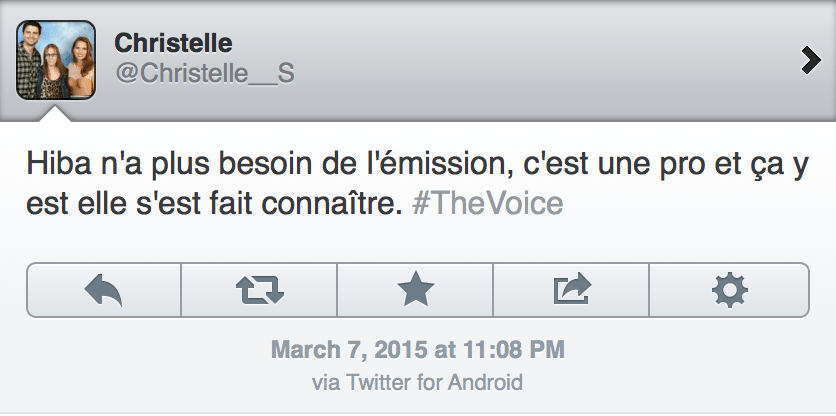This screenshot has width=836, height=416.
Task: Follow the #TheVoice hashtag link
Action: (x=487, y=204)
